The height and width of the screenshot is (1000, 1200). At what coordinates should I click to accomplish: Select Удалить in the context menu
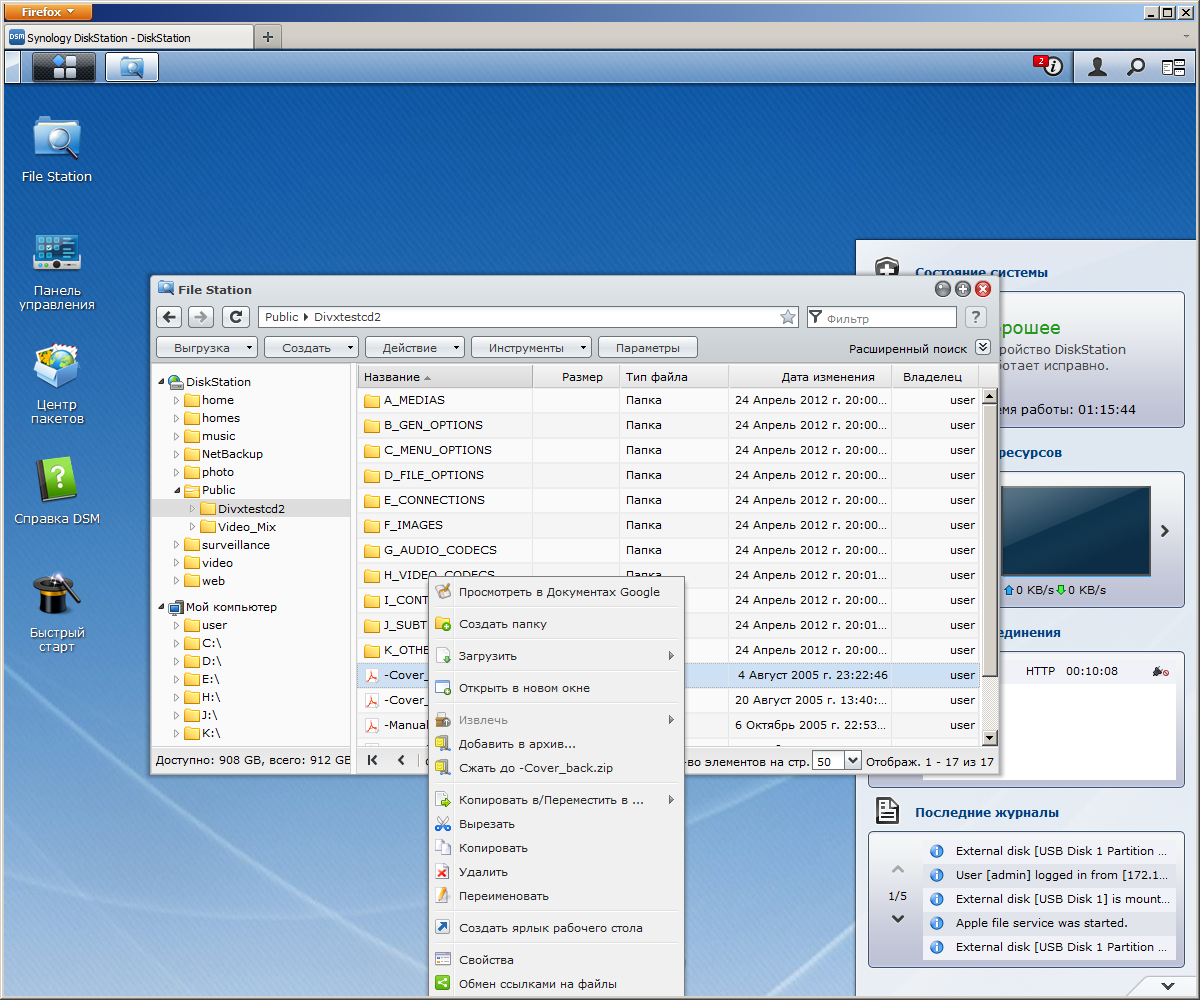[483, 872]
